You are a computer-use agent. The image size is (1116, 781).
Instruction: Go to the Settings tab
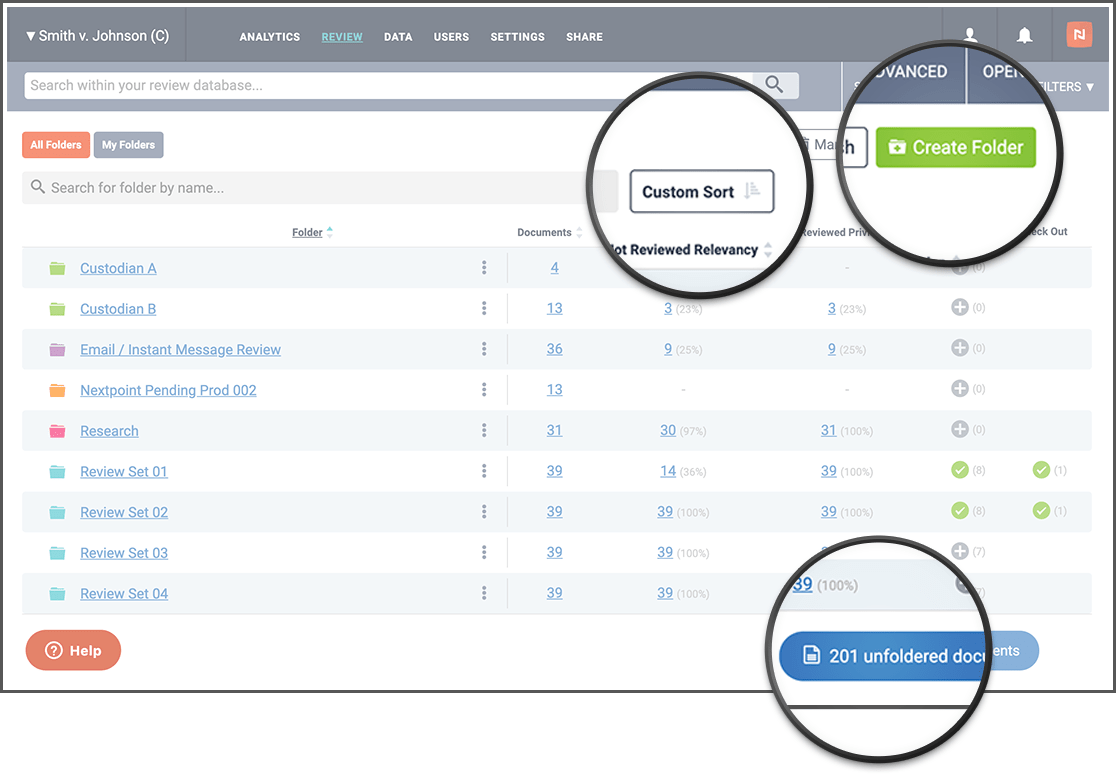[517, 37]
